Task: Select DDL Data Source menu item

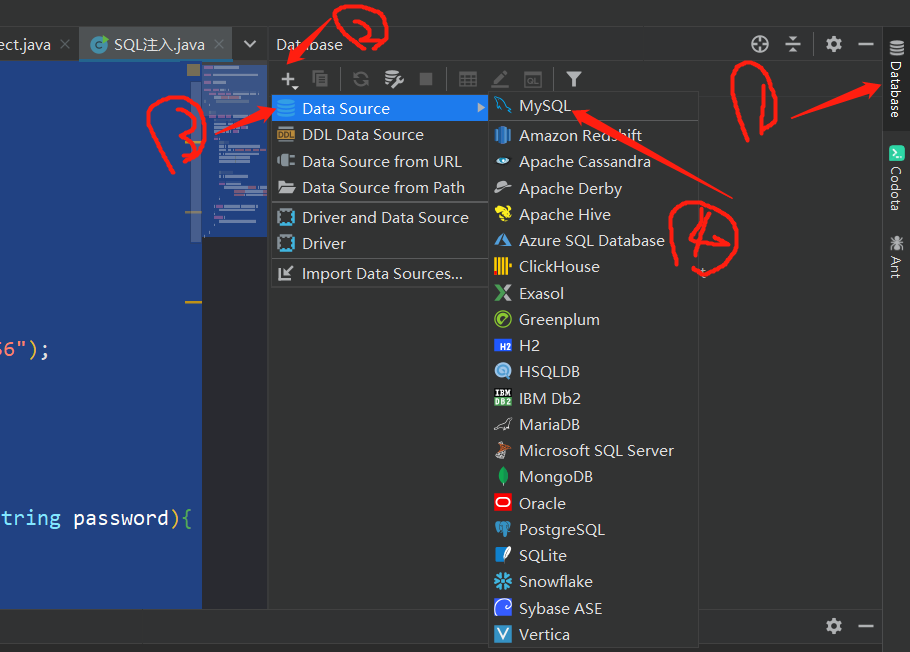Action: point(380,135)
